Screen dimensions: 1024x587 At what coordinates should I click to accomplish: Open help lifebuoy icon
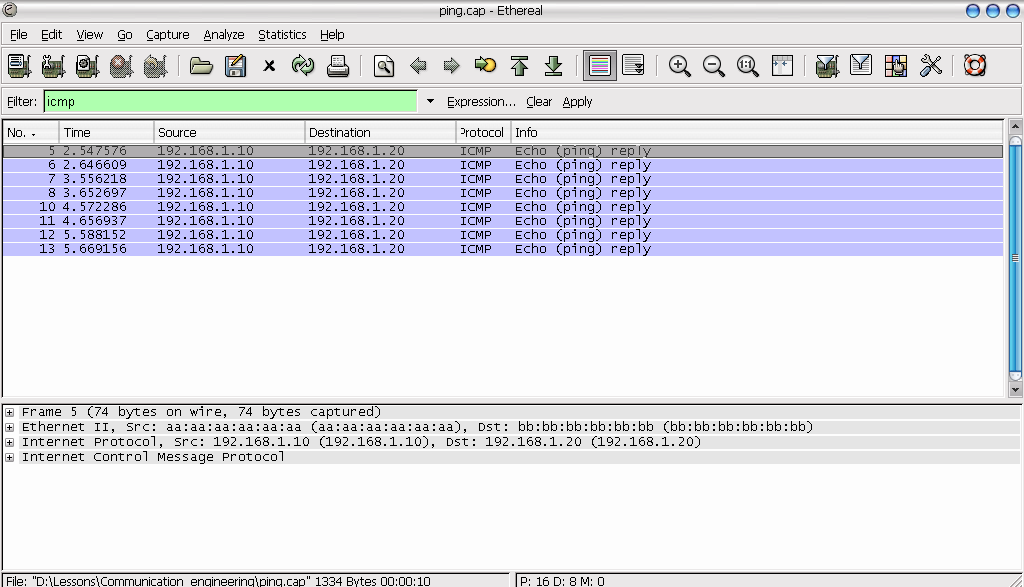(975, 65)
